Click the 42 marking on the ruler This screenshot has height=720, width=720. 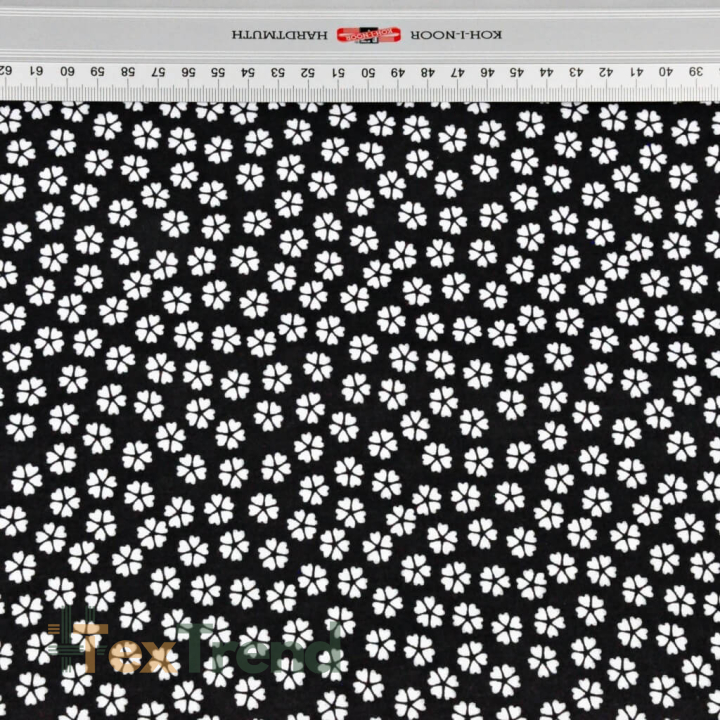[606, 72]
